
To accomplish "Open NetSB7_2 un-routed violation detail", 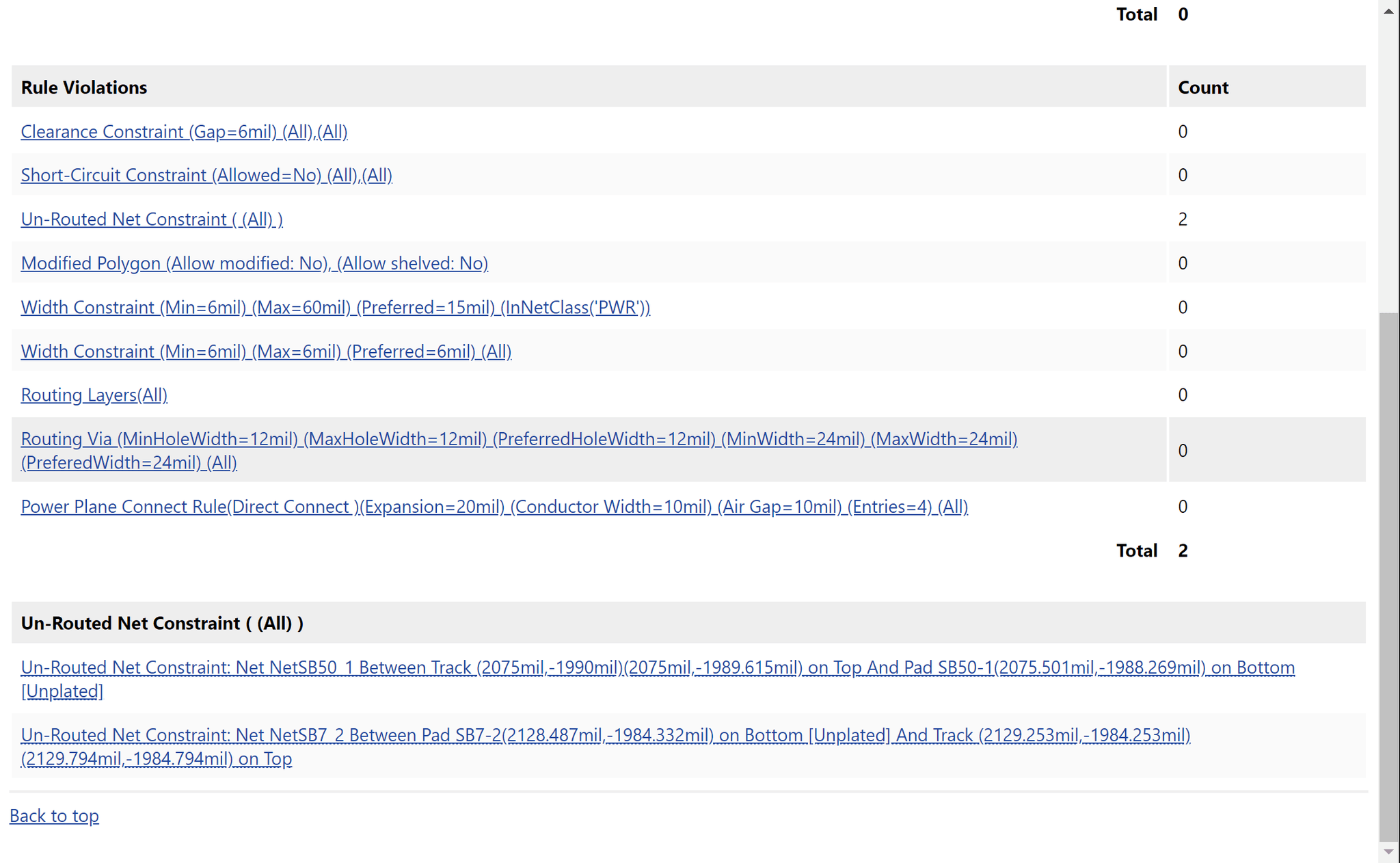I will coord(606,747).
